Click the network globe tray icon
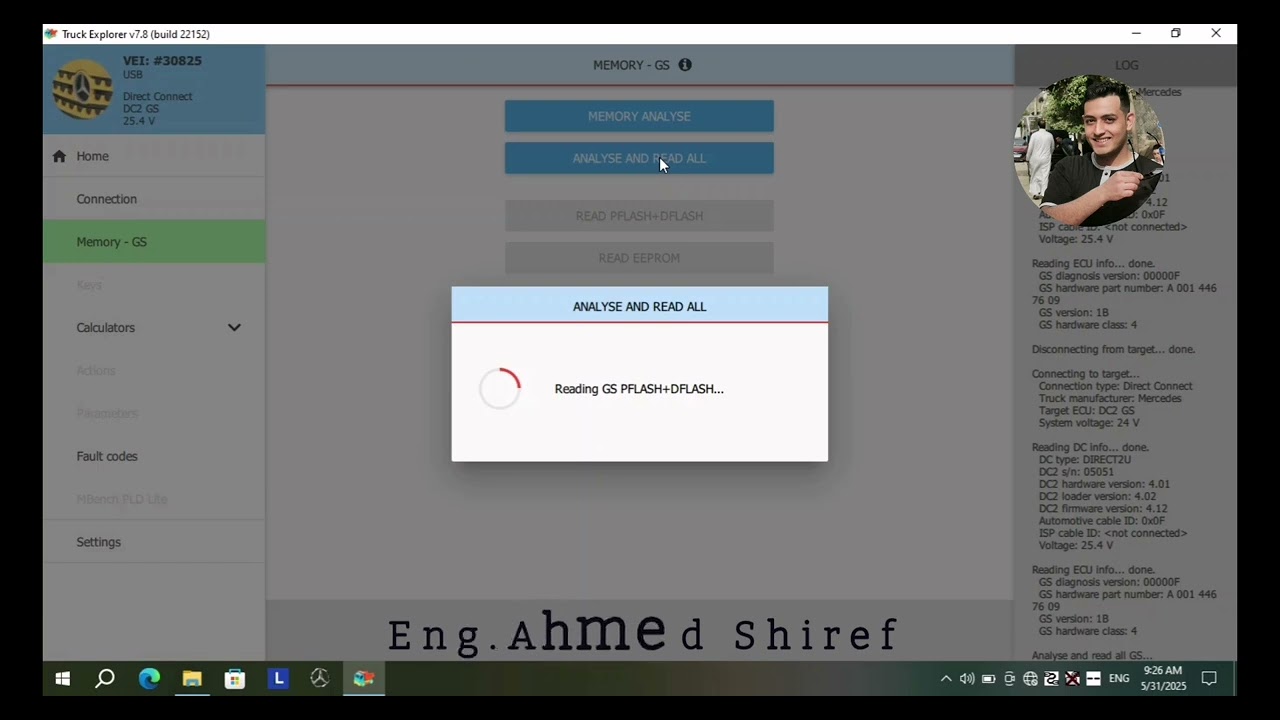Image resolution: width=1280 pixels, height=720 pixels. pyautogui.click(x=1030, y=679)
